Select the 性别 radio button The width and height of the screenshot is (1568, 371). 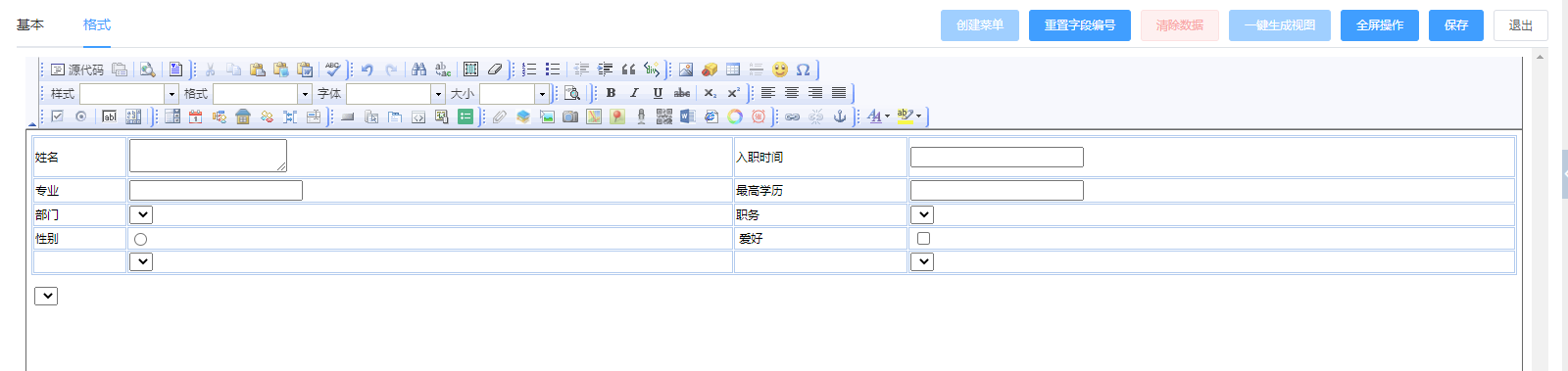[141, 239]
